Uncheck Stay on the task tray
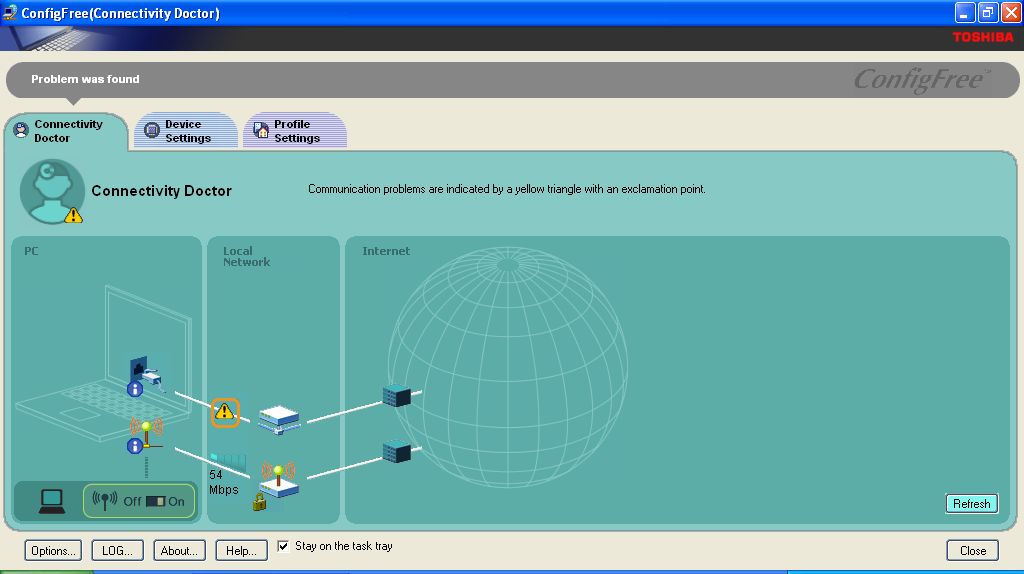Screen dimensions: 1024x574 [x=283, y=546]
